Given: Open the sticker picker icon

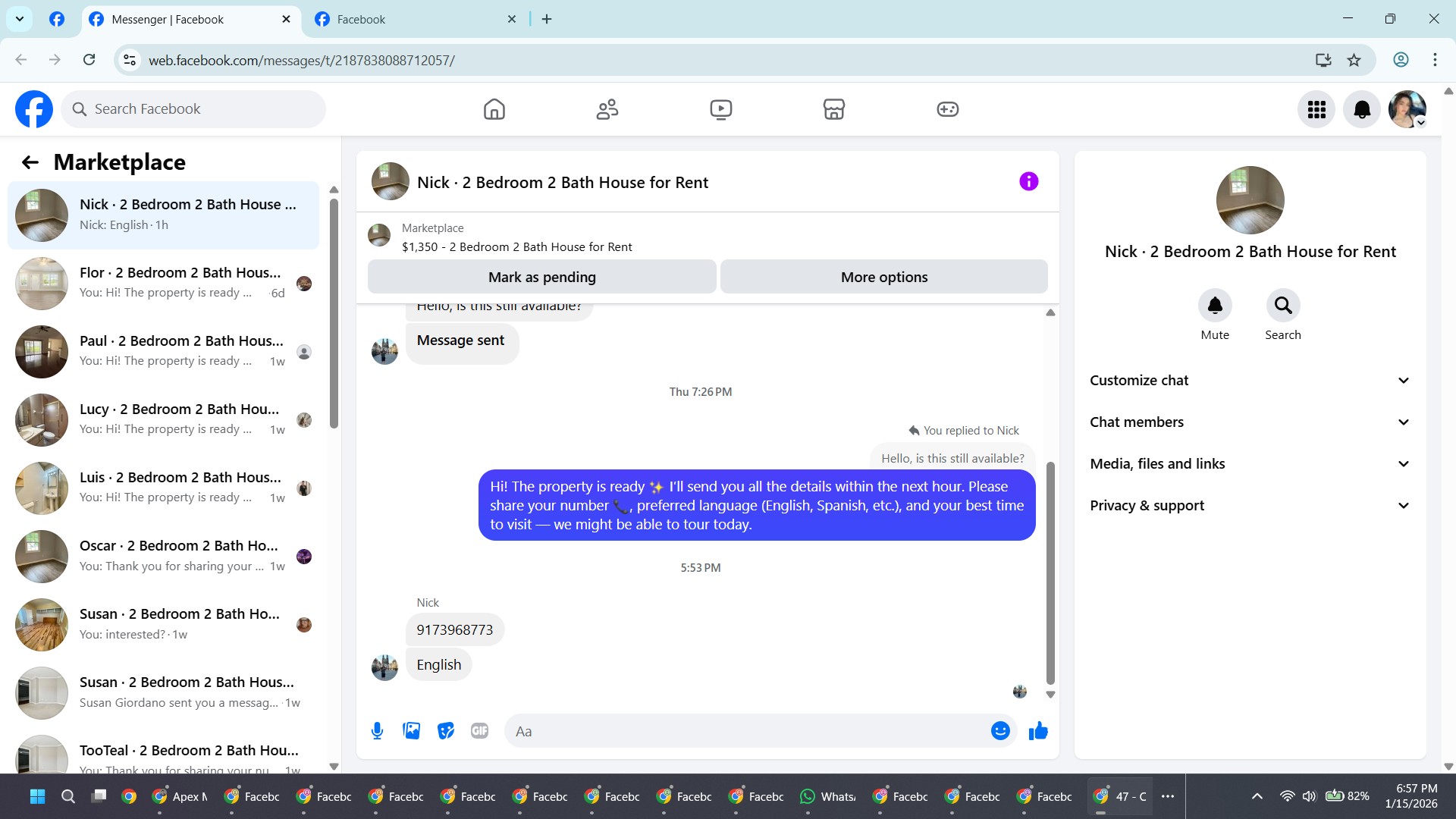Looking at the screenshot, I should tap(446, 731).
